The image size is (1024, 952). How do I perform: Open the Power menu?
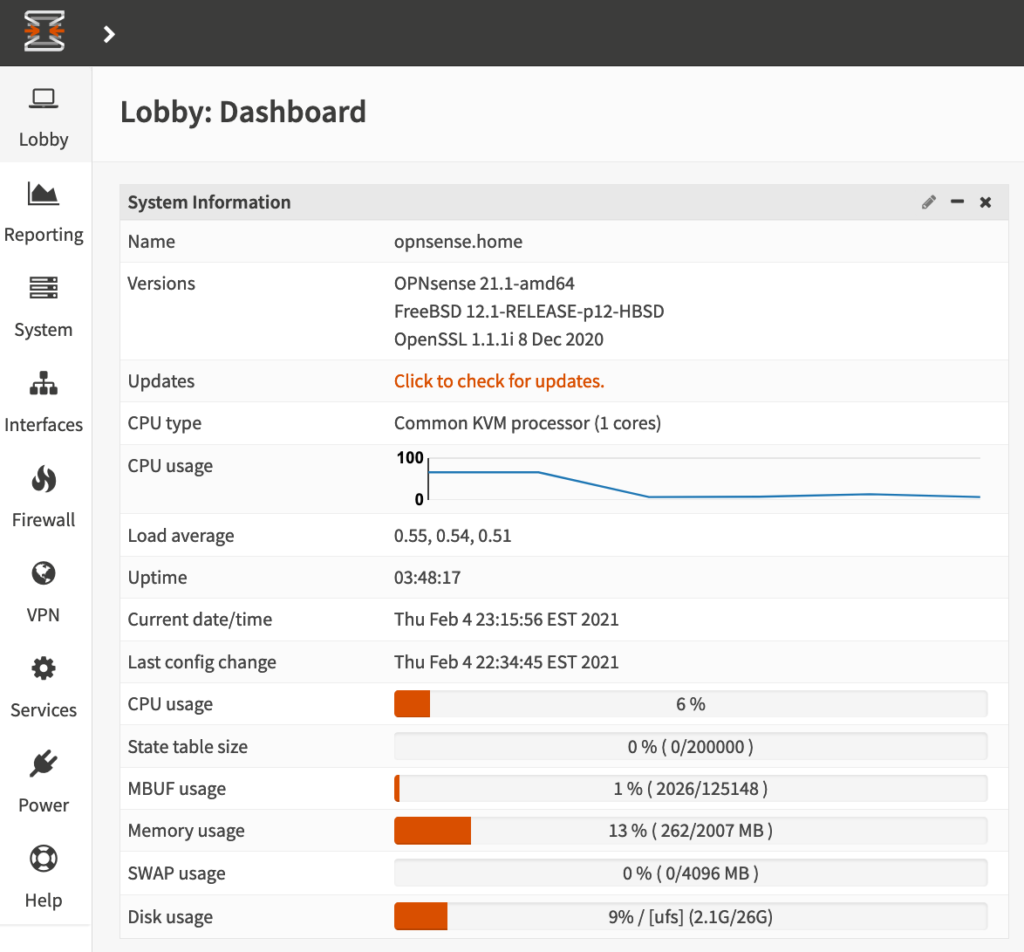pos(44,782)
